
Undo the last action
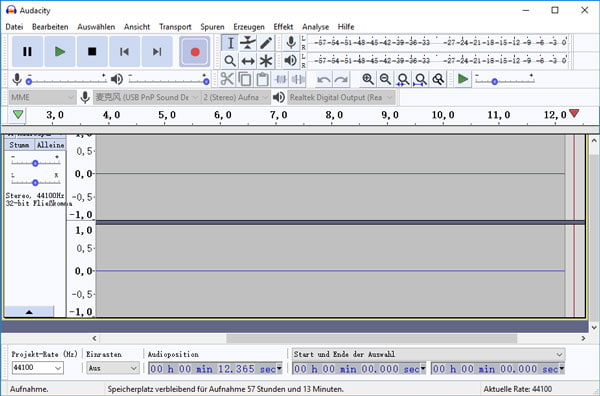point(324,79)
